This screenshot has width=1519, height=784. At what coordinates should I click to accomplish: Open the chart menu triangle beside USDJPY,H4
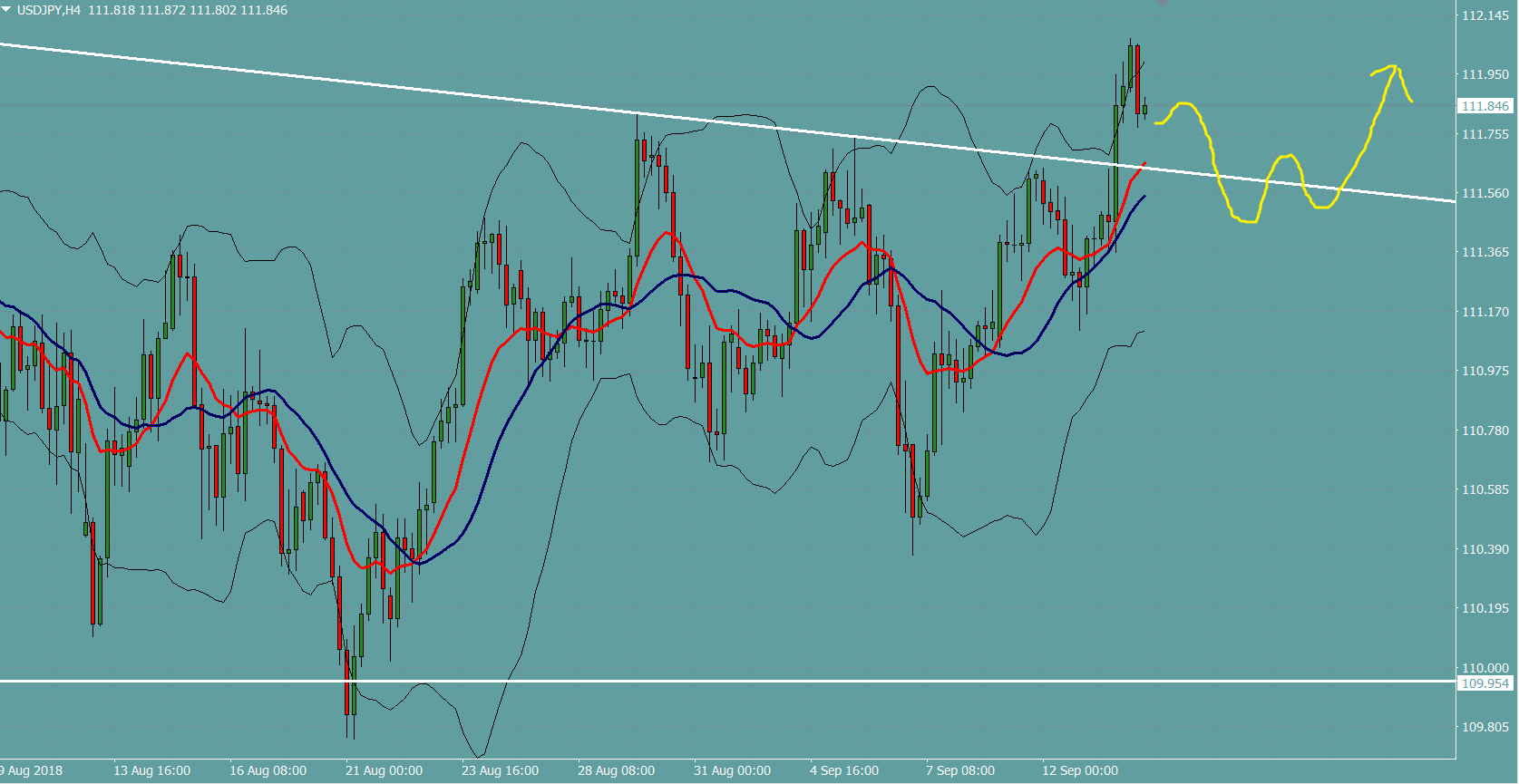[x=6, y=10]
